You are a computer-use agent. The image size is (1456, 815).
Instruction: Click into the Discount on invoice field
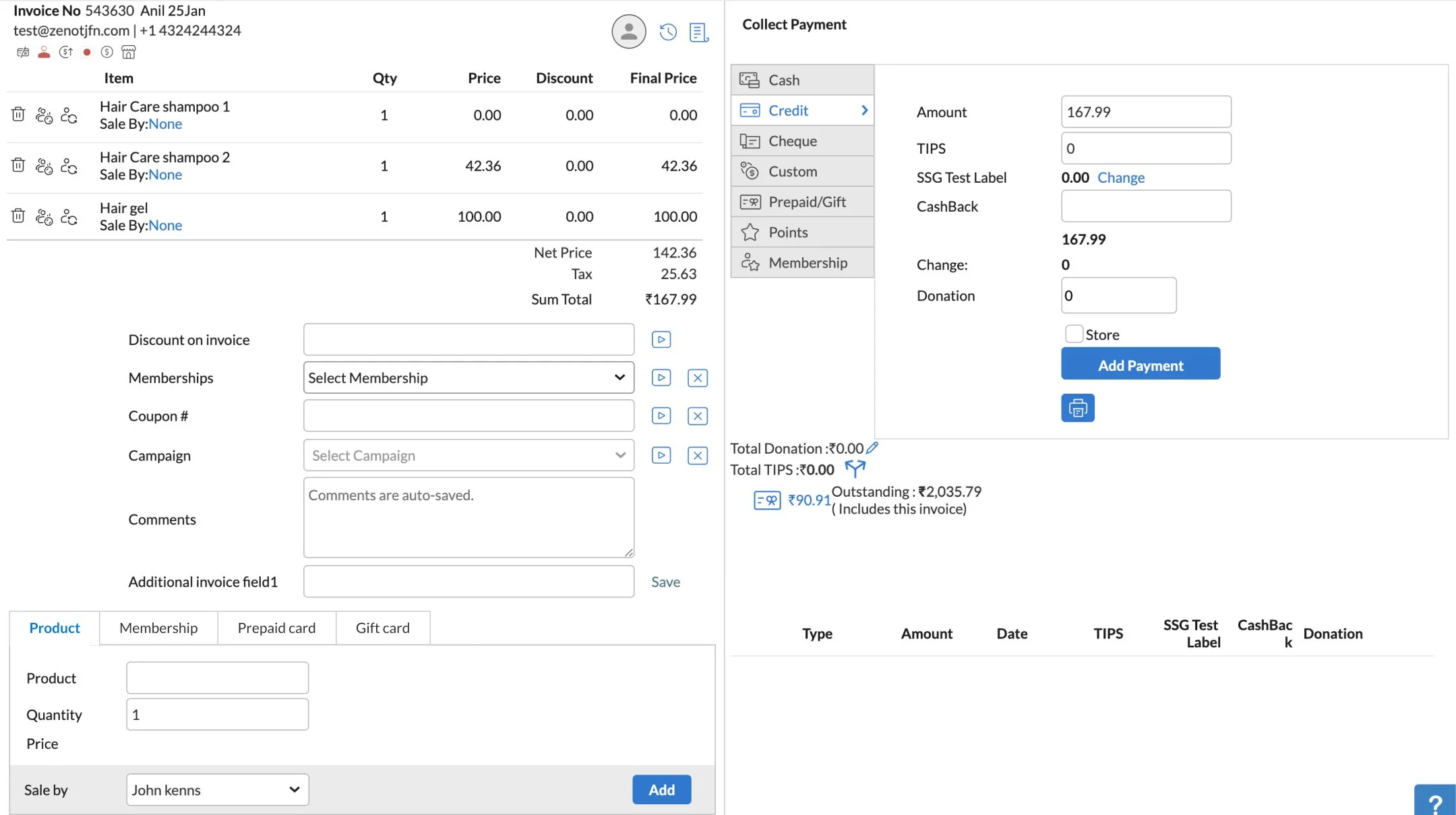click(x=468, y=340)
